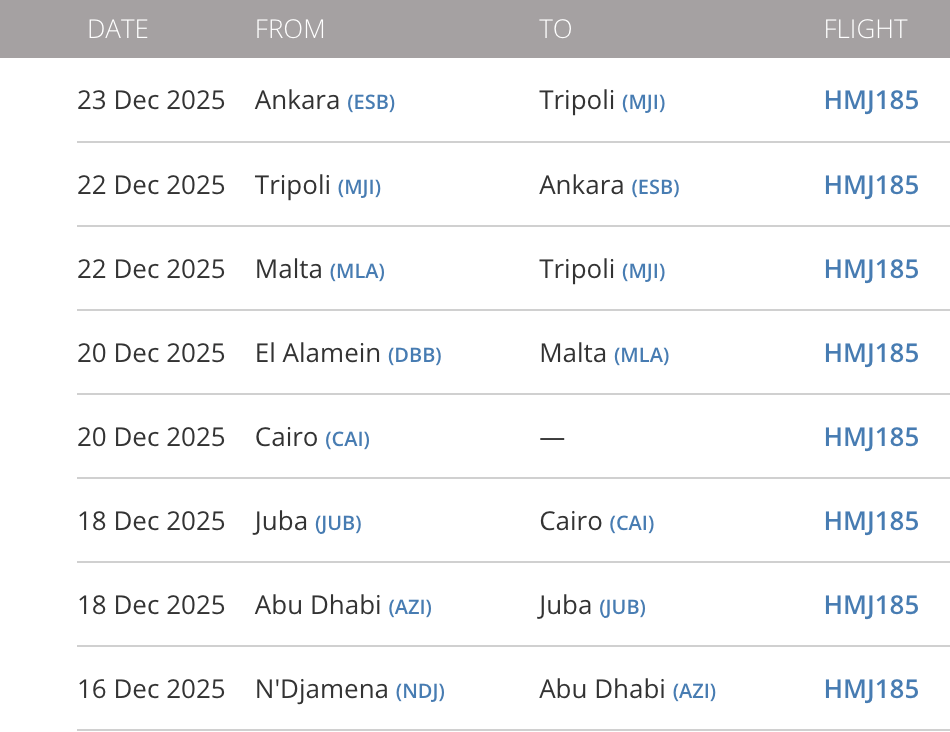This screenshot has height=732, width=950.
Task: Open MJI destination link on 23 Dec flight
Action: [x=643, y=103]
